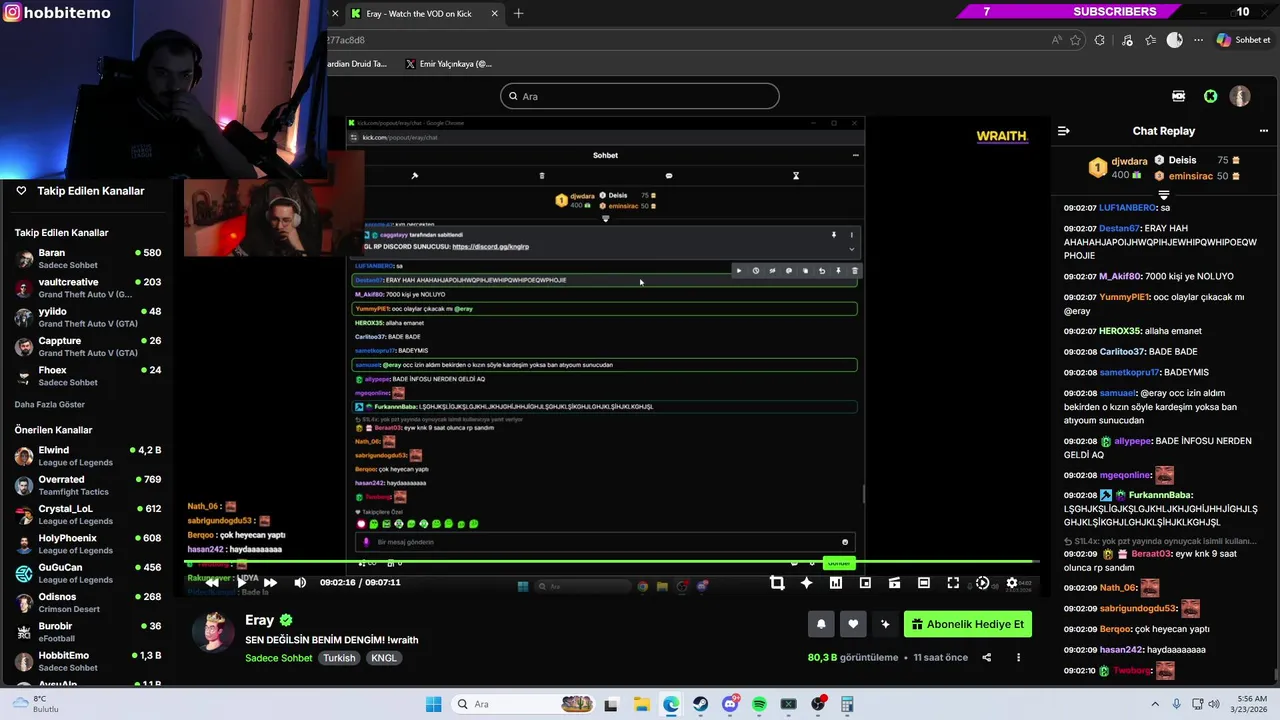The height and width of the screenshot is (720, 1280).
Task: Open the Overrated recommended channel
Action: tap(88, 485)
